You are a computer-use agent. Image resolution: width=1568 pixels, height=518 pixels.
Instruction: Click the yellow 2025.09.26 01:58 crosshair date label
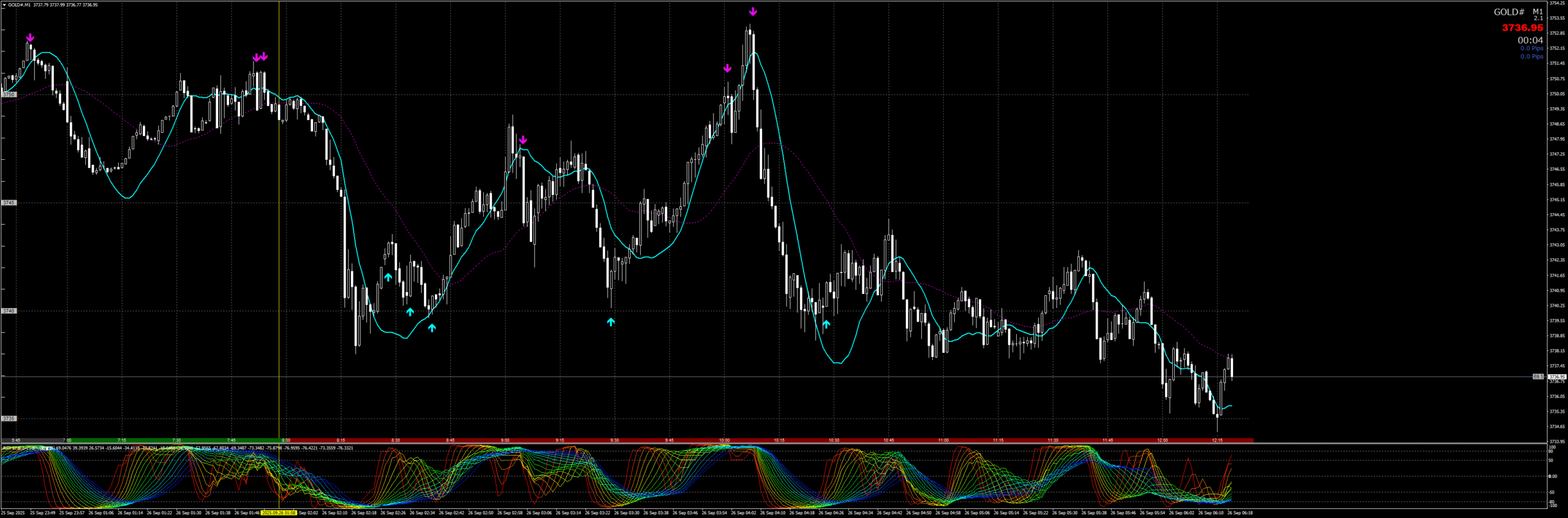(279, 513)
